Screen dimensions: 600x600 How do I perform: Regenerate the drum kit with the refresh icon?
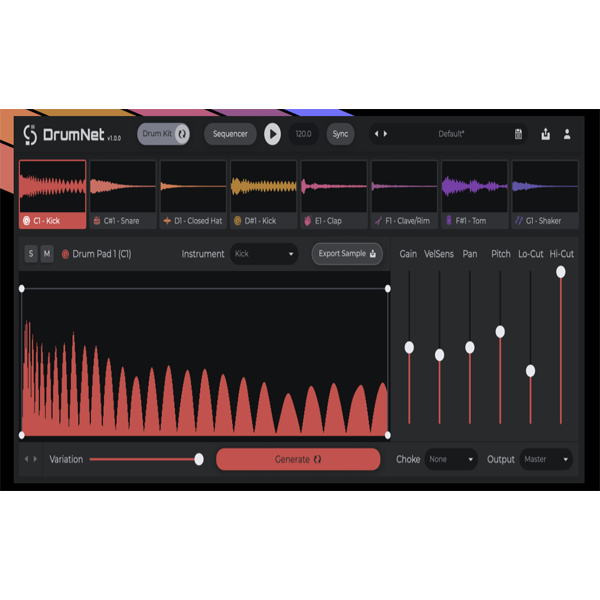pos(182,134)
